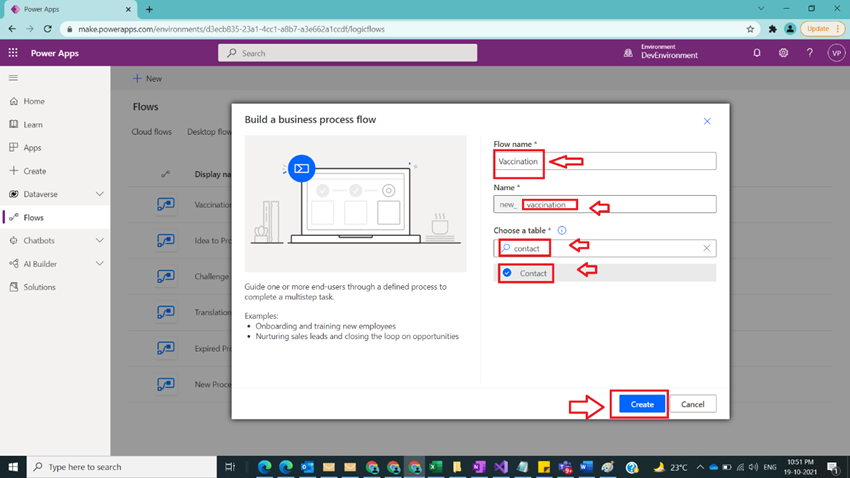Open notifications bell icon
The image size is (850, 478).
pyautogui.click(x=757, y=53)
